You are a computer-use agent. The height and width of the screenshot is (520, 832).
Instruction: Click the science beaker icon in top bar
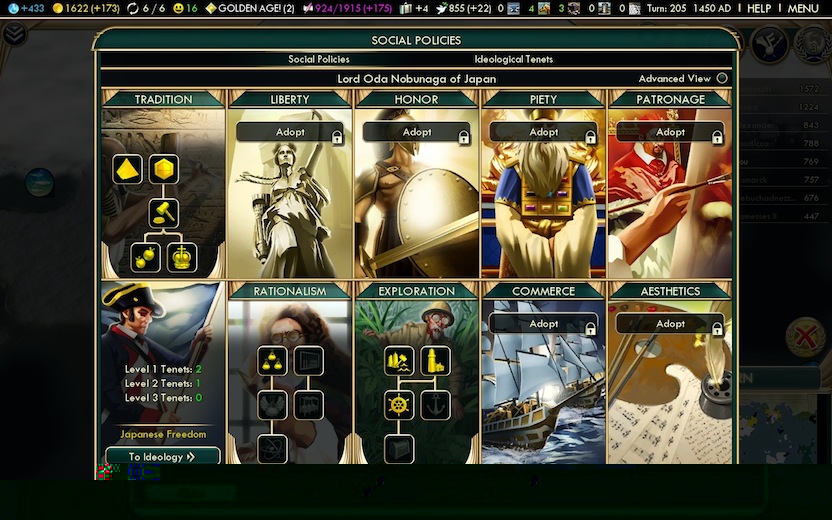13,8
